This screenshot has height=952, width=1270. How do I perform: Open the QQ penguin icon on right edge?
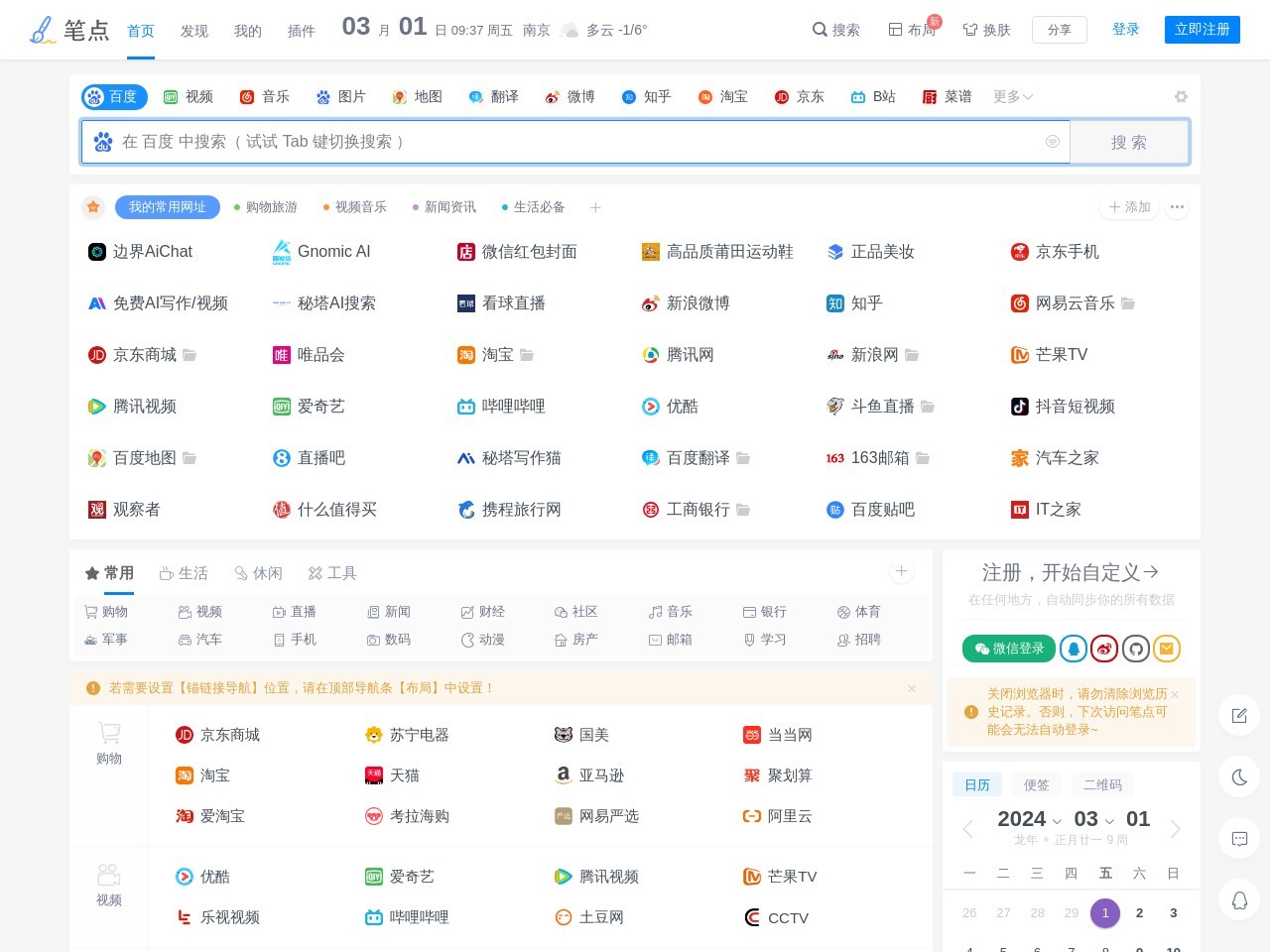[1238, 900]
